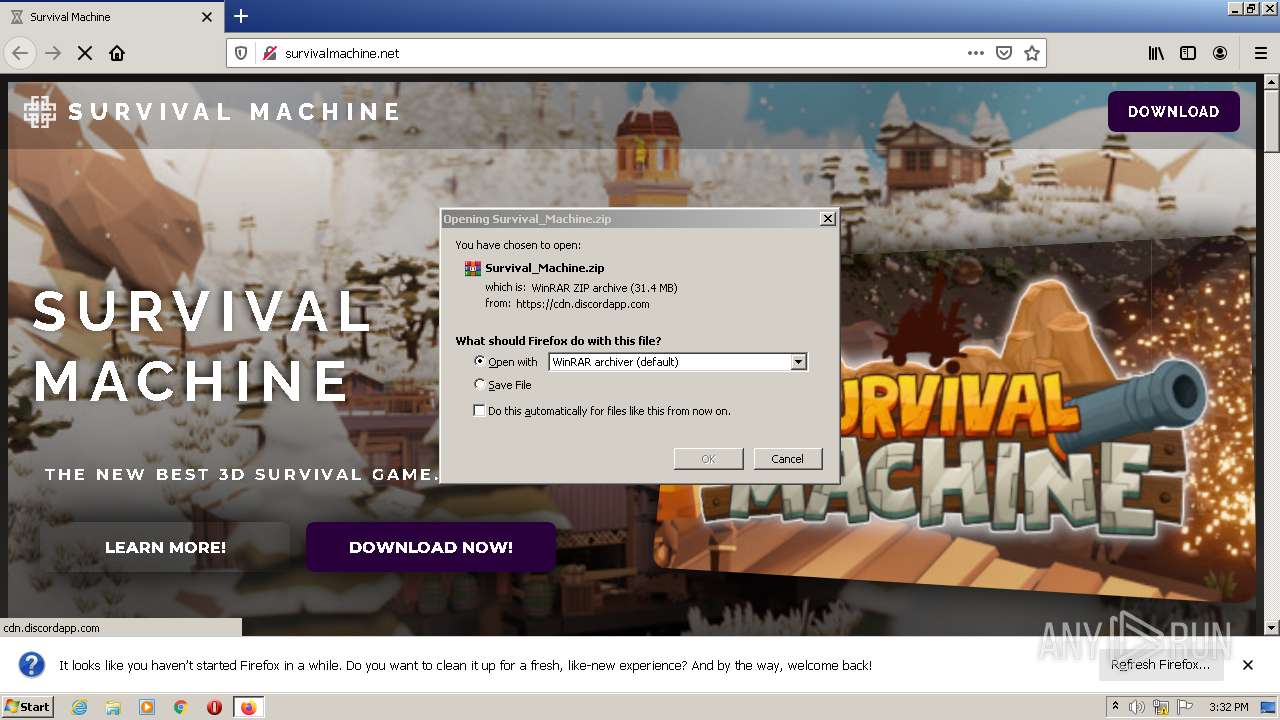This screenshot has height=720, width=1280.
Task: Click the Refresh Firefox button
Action: pyautogui.click(x=1160, y=665)
